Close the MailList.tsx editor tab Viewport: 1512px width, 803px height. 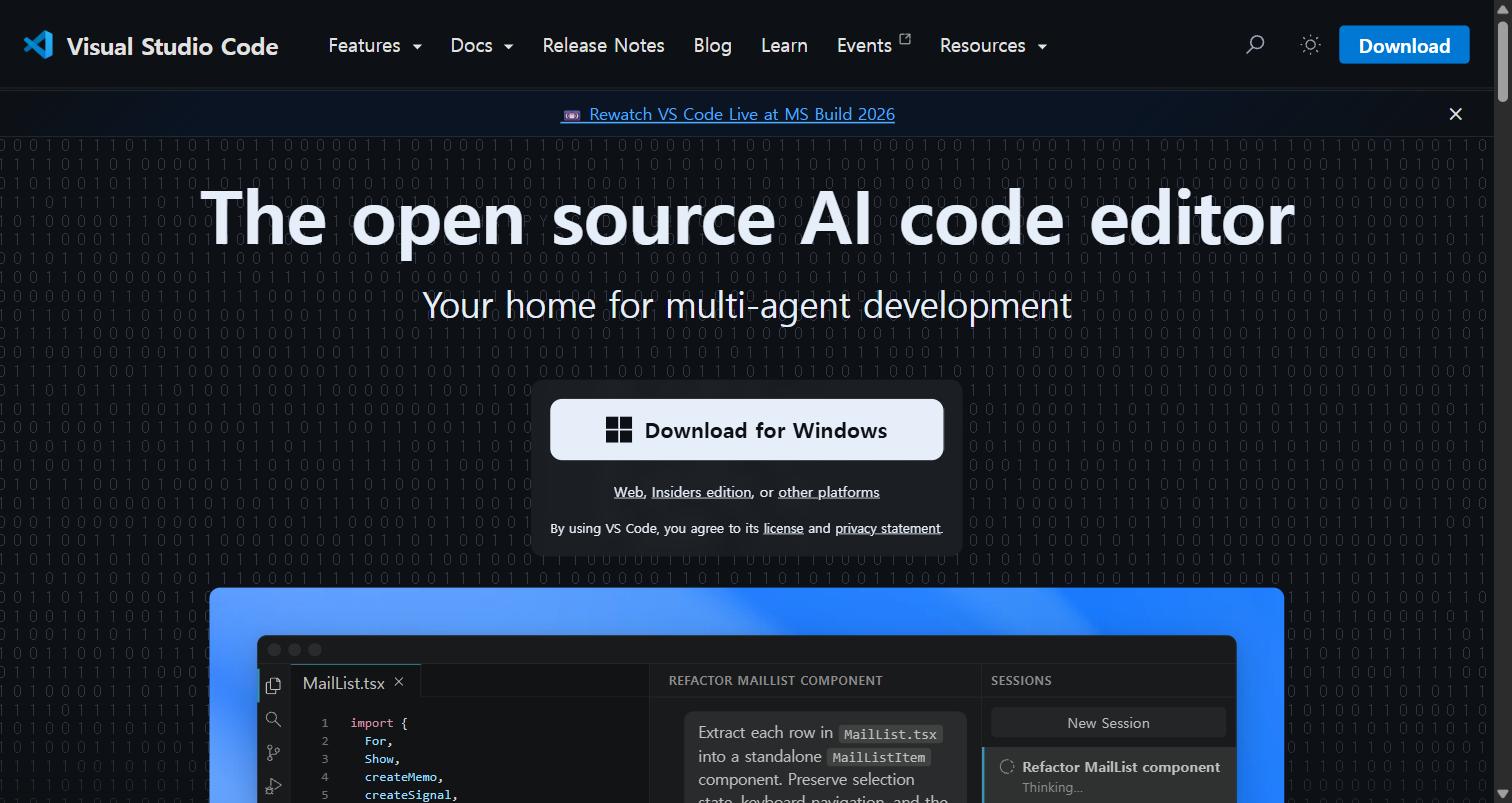(x=398, y=682)
